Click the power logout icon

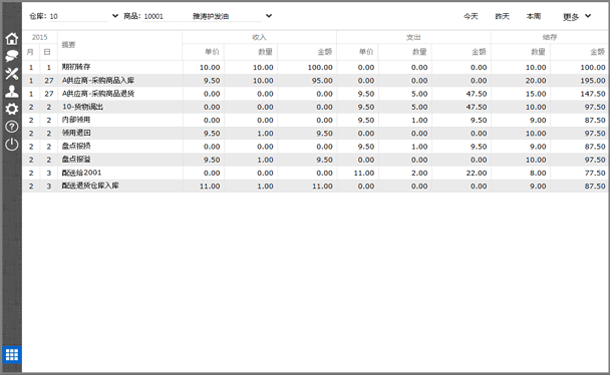[x=12, y=144]
